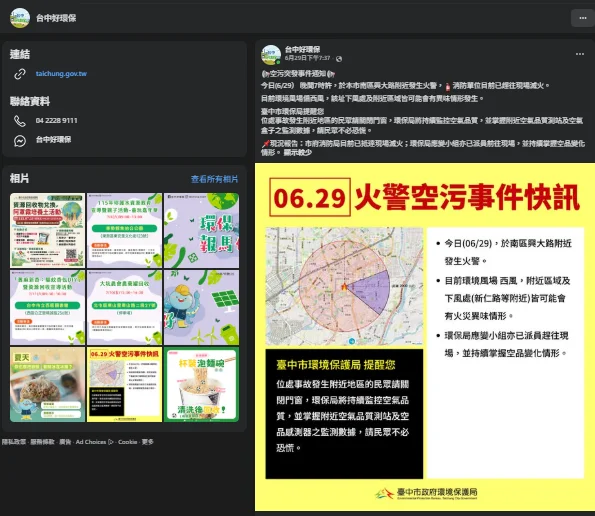595x516 pixels.
Task: Click the post author's profile picture
Action: [271, 55]
